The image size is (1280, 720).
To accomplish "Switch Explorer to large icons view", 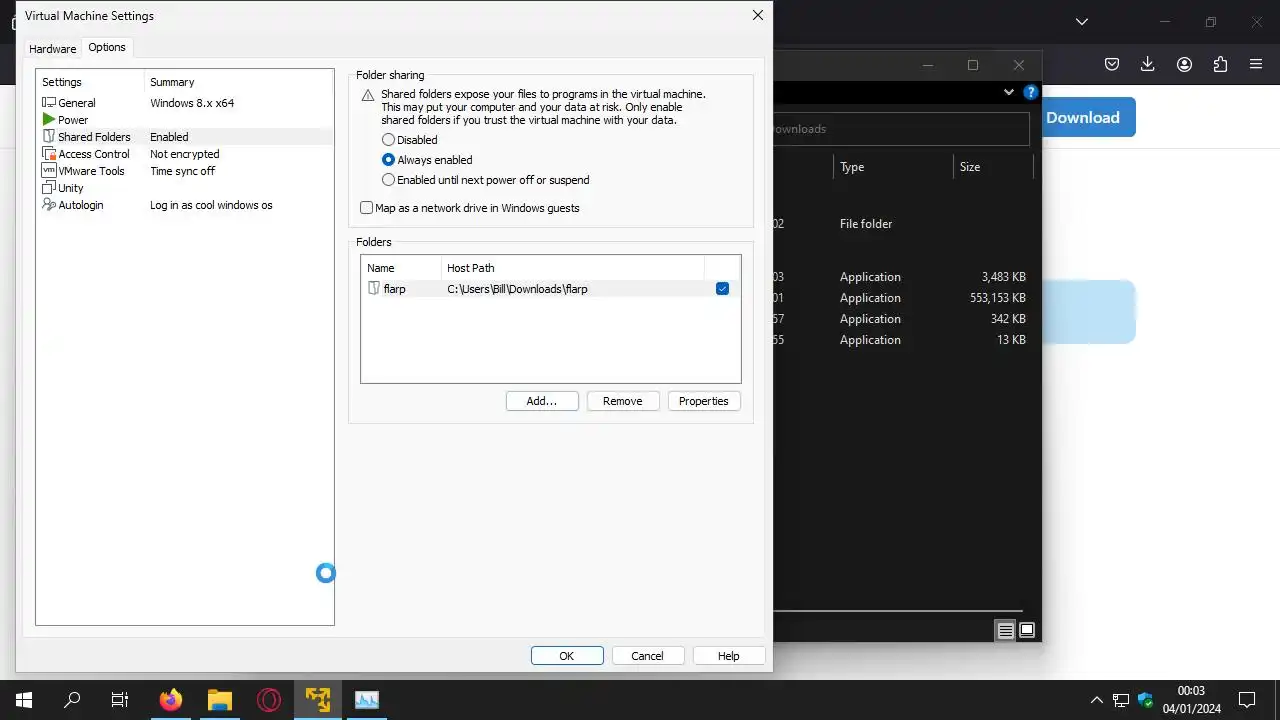I will pyautogui.click(x=1027, y=630).
